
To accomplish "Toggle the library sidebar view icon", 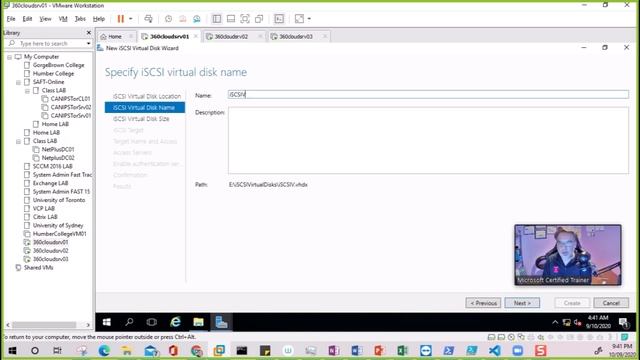I will (217, 19).
